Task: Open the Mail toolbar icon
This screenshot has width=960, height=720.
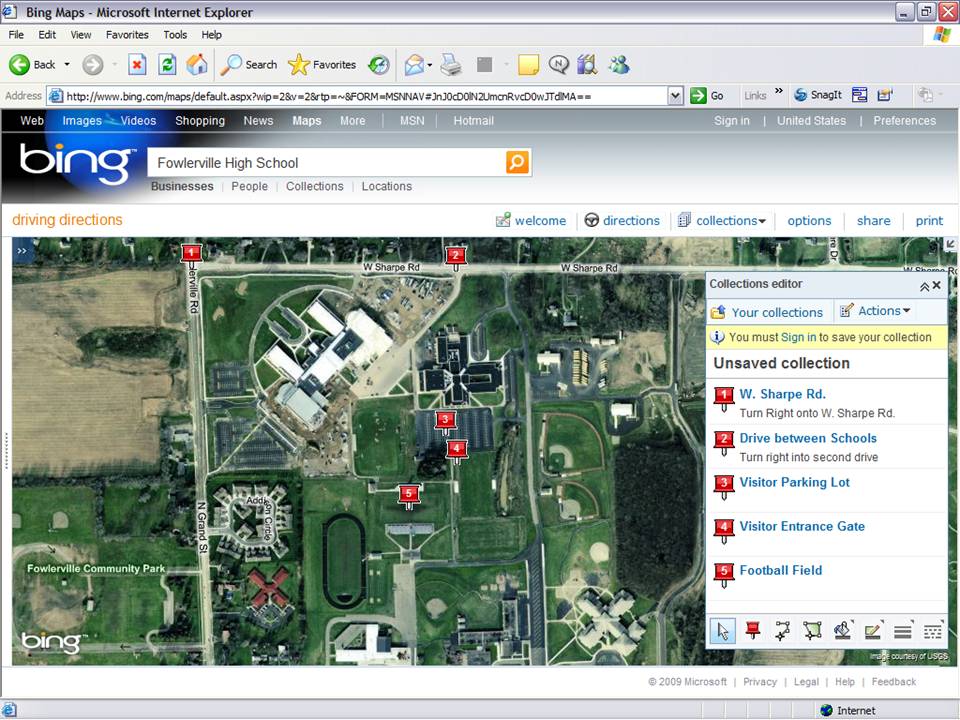Action: 414,64
